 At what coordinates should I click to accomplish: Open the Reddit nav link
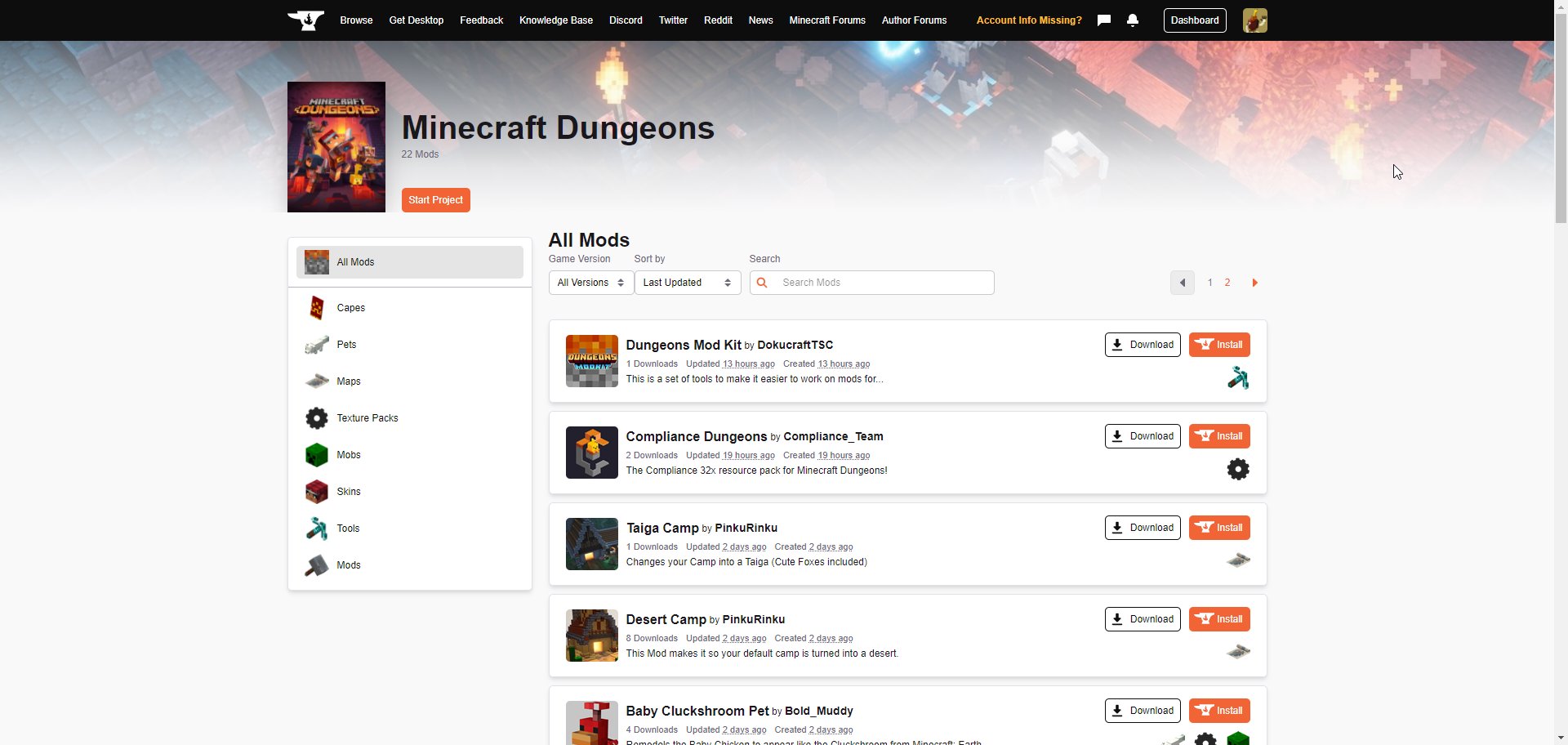point(718,20)
